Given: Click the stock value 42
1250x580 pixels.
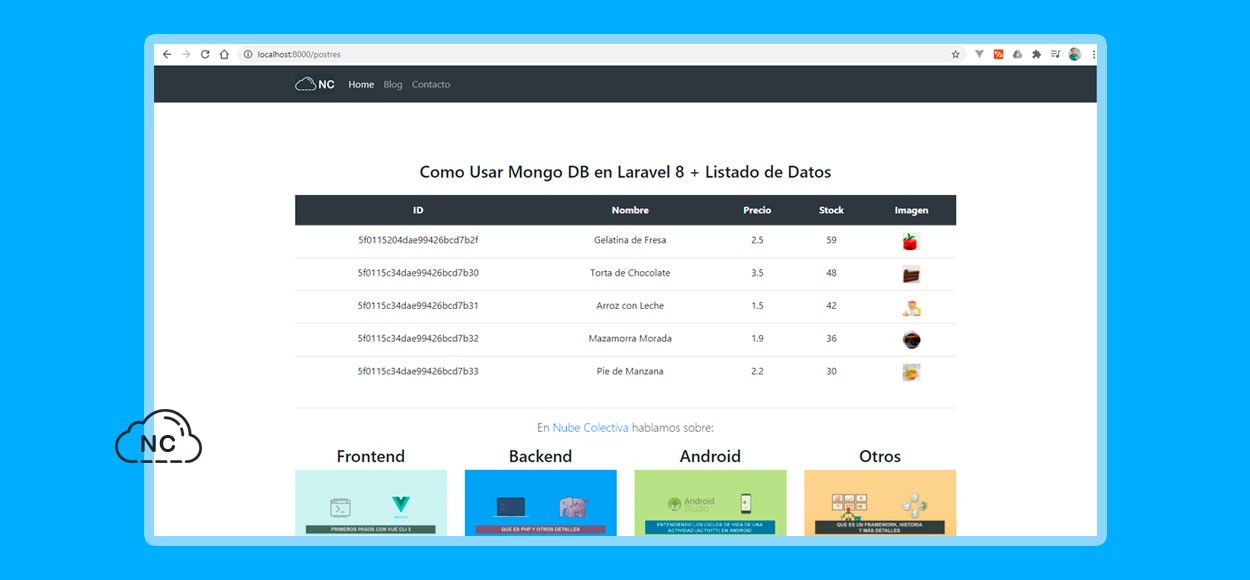Looking at the screenshot, I should (831, 306).
